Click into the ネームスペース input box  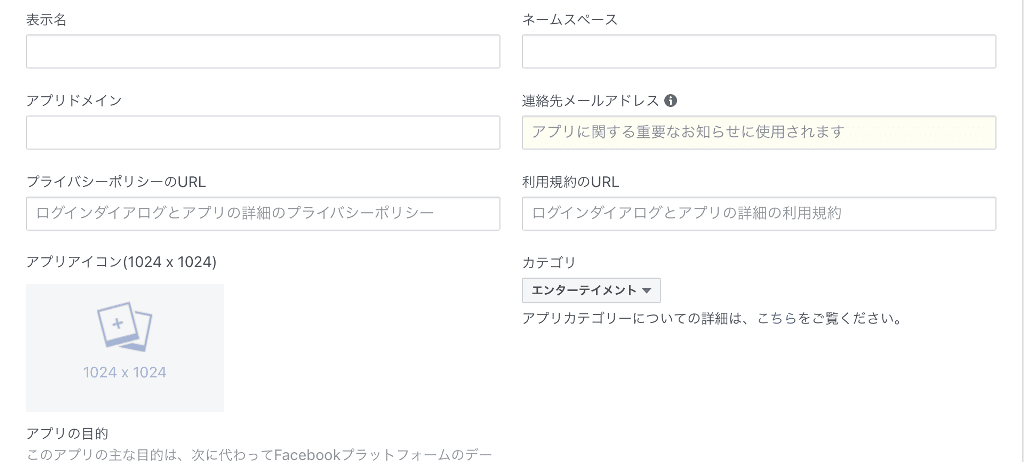758,52
